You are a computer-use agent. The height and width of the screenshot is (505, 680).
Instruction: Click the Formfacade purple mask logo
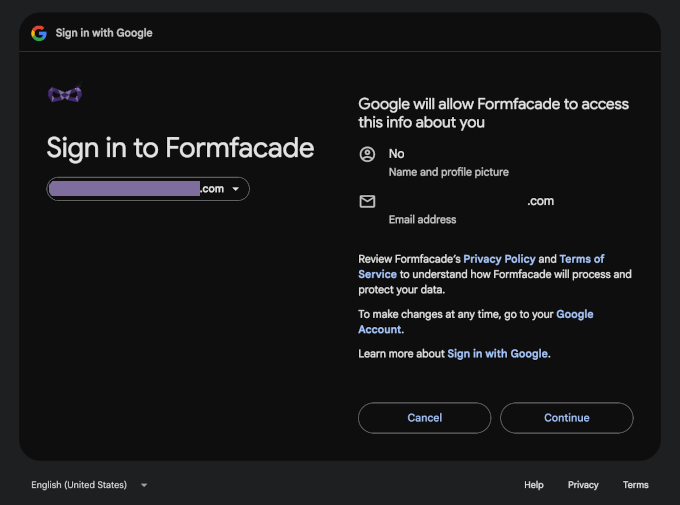tap(65, 94)
